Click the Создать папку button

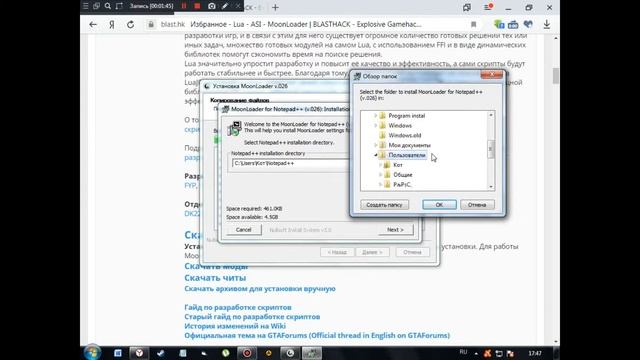click(x=384, y=205)
